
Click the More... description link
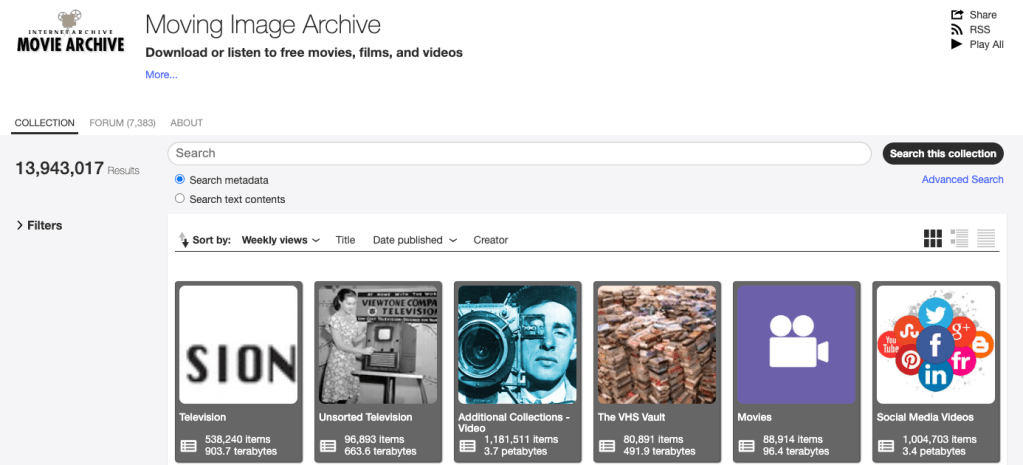161,75
